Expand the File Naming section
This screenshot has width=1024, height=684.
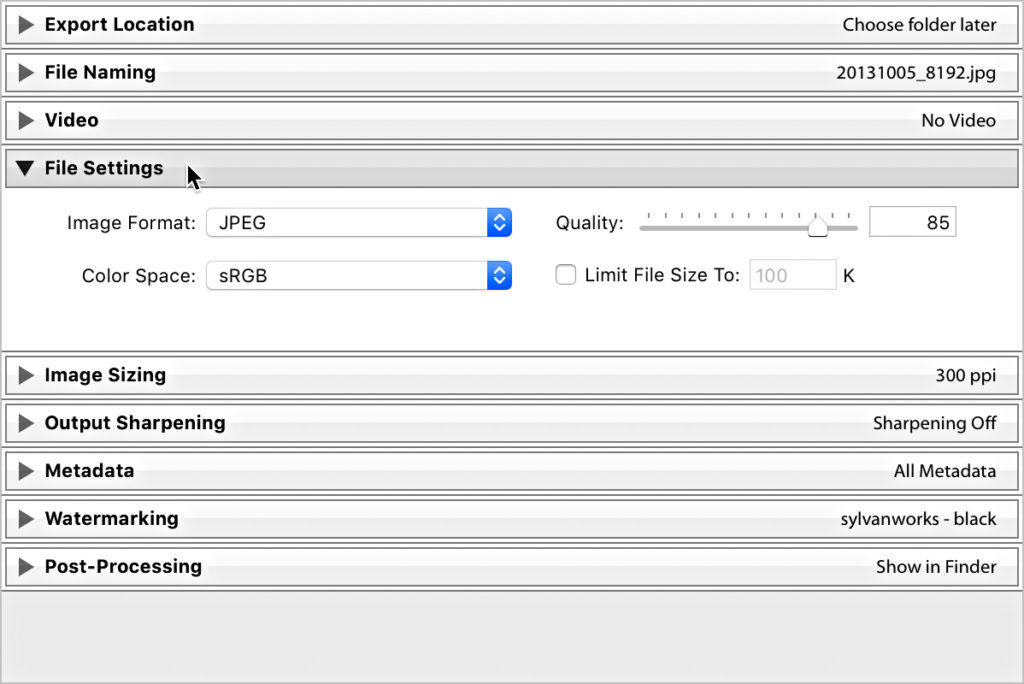pyautogui.click(x=25, y=73)
